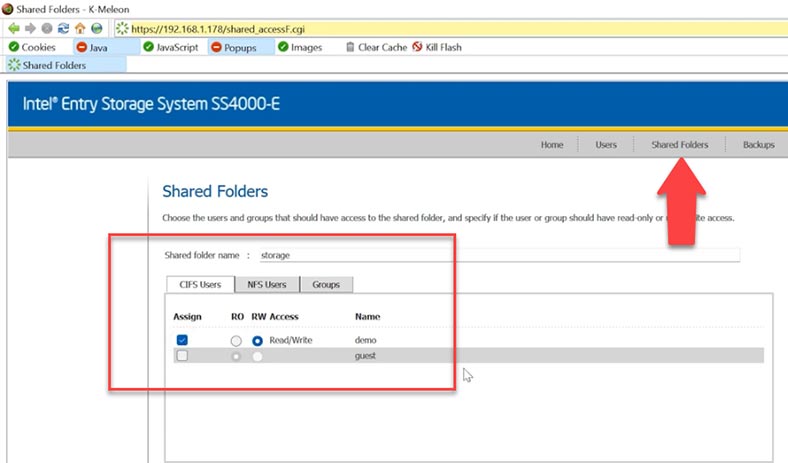Screen dimensions: 788x463
Task: Click the Shared folder name field
Action: pos(500,255)
